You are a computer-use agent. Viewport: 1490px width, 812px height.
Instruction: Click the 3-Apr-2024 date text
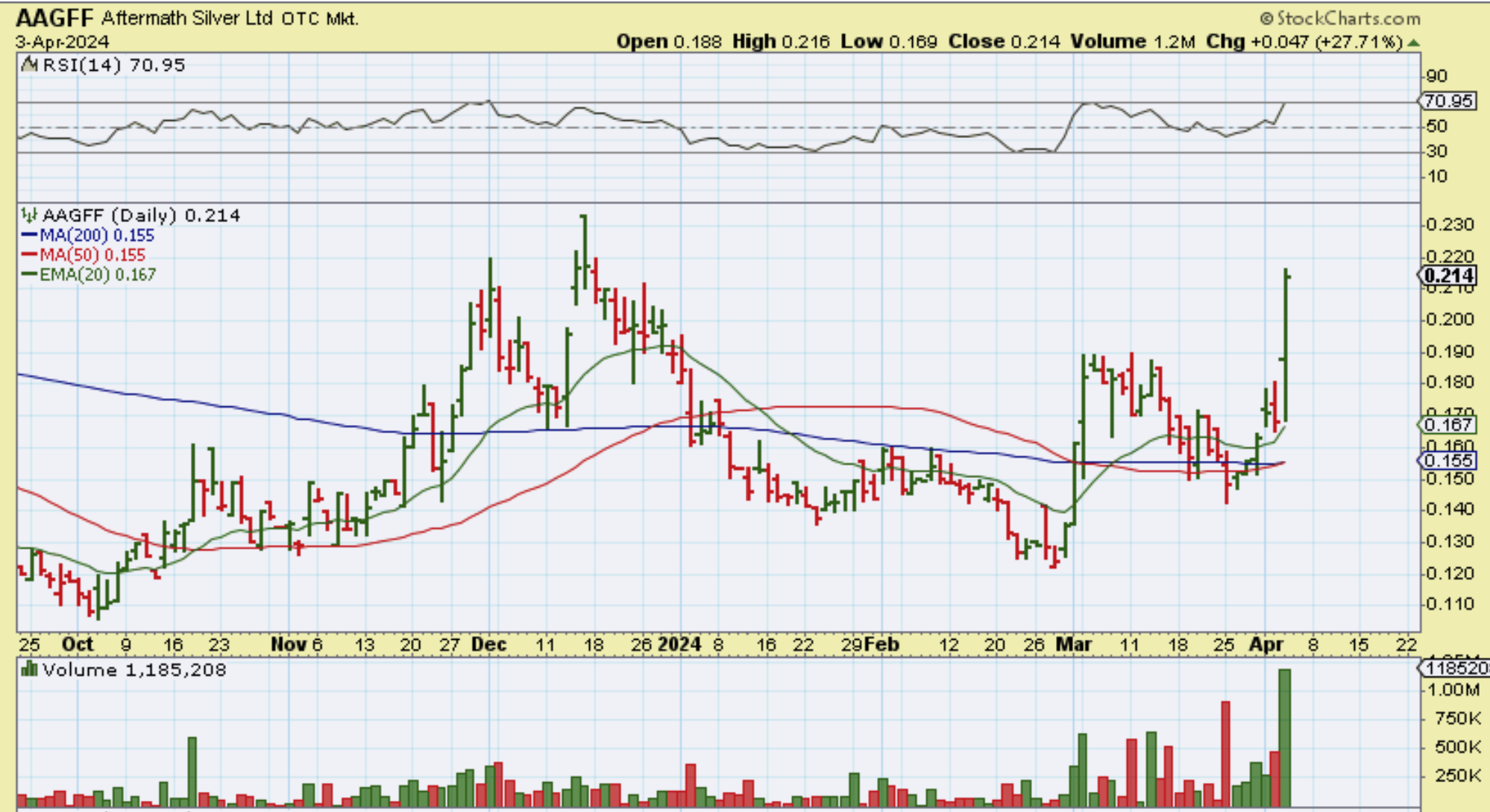(63, 42)
